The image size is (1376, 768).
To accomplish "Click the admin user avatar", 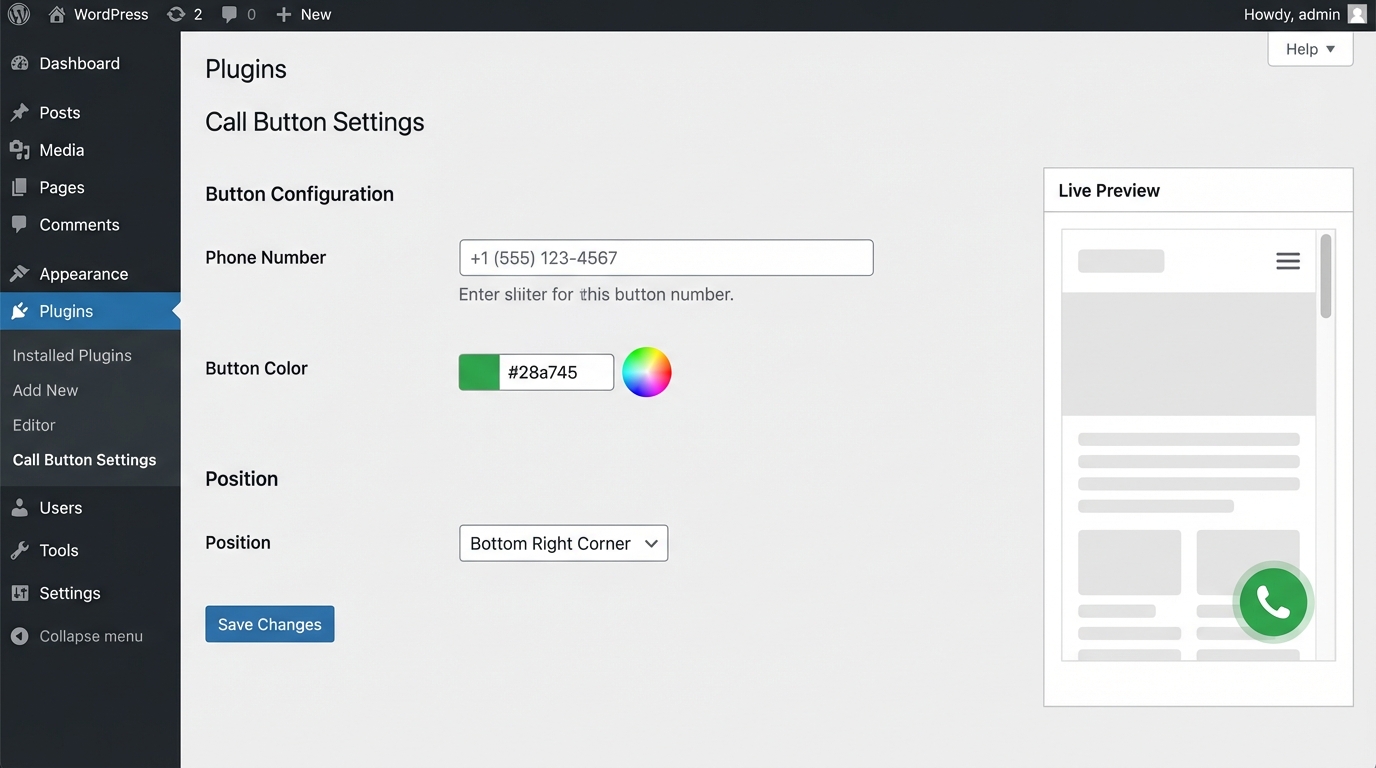I will tap(1357, 14).
